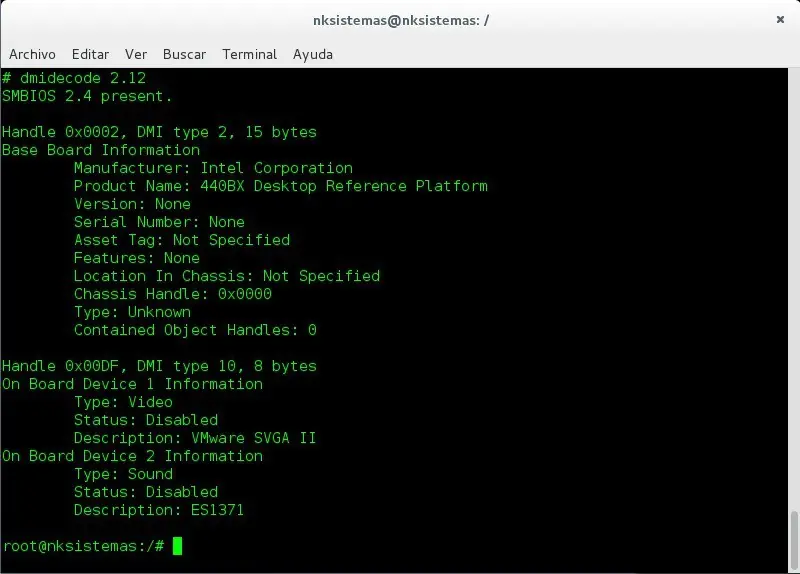Click 'Product Name: 440BX Desktop Reference Platform'
This screenshot has width=800, height=574.
(x=281, y=186)
